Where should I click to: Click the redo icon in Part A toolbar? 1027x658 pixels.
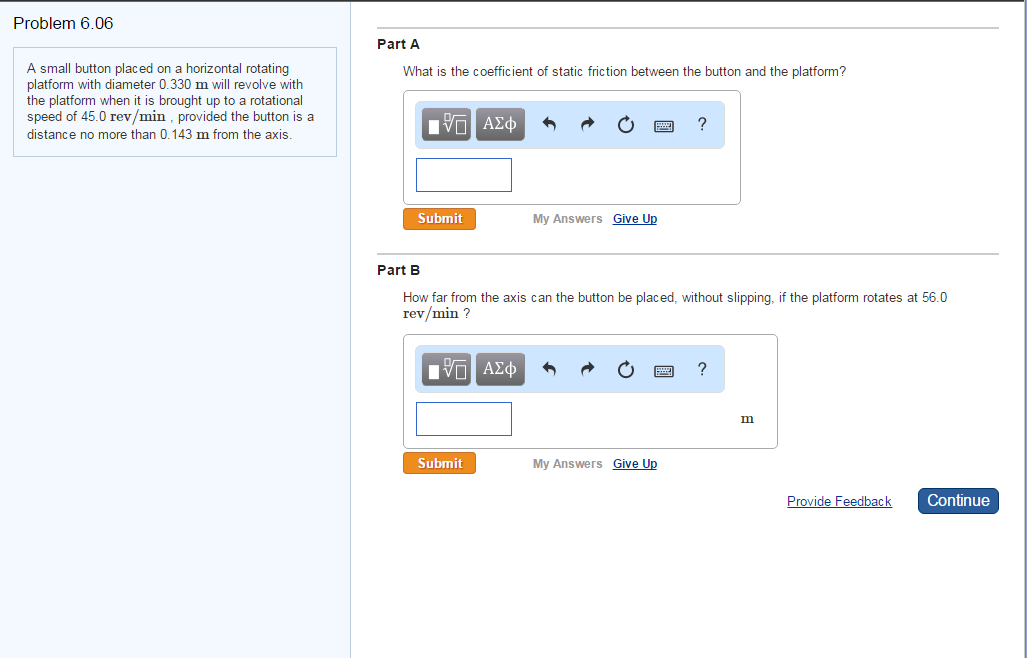click(x=587, y=124)
